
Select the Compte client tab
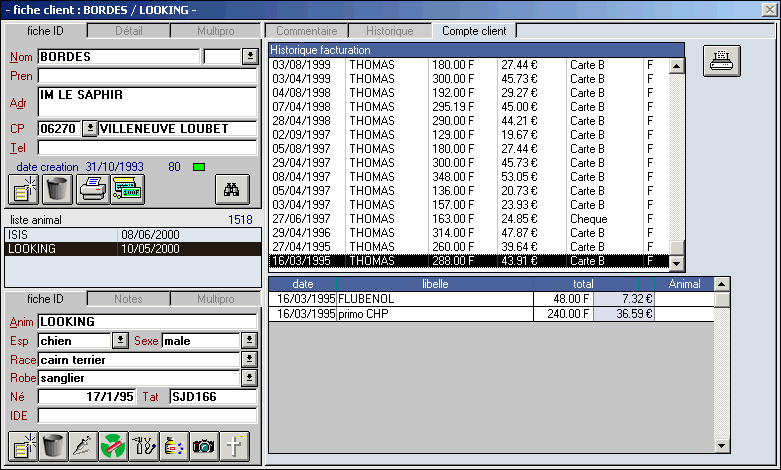pos(474,31)
